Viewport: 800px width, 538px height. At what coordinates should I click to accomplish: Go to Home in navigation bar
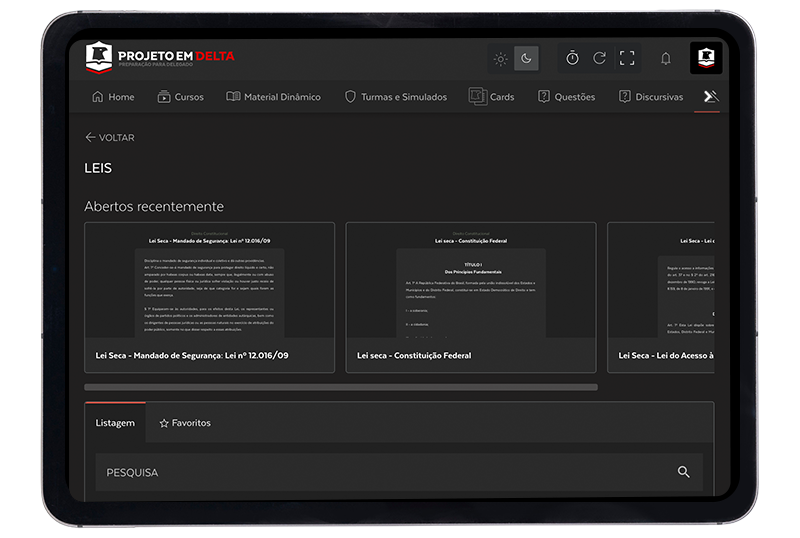(x=112, y=97)
